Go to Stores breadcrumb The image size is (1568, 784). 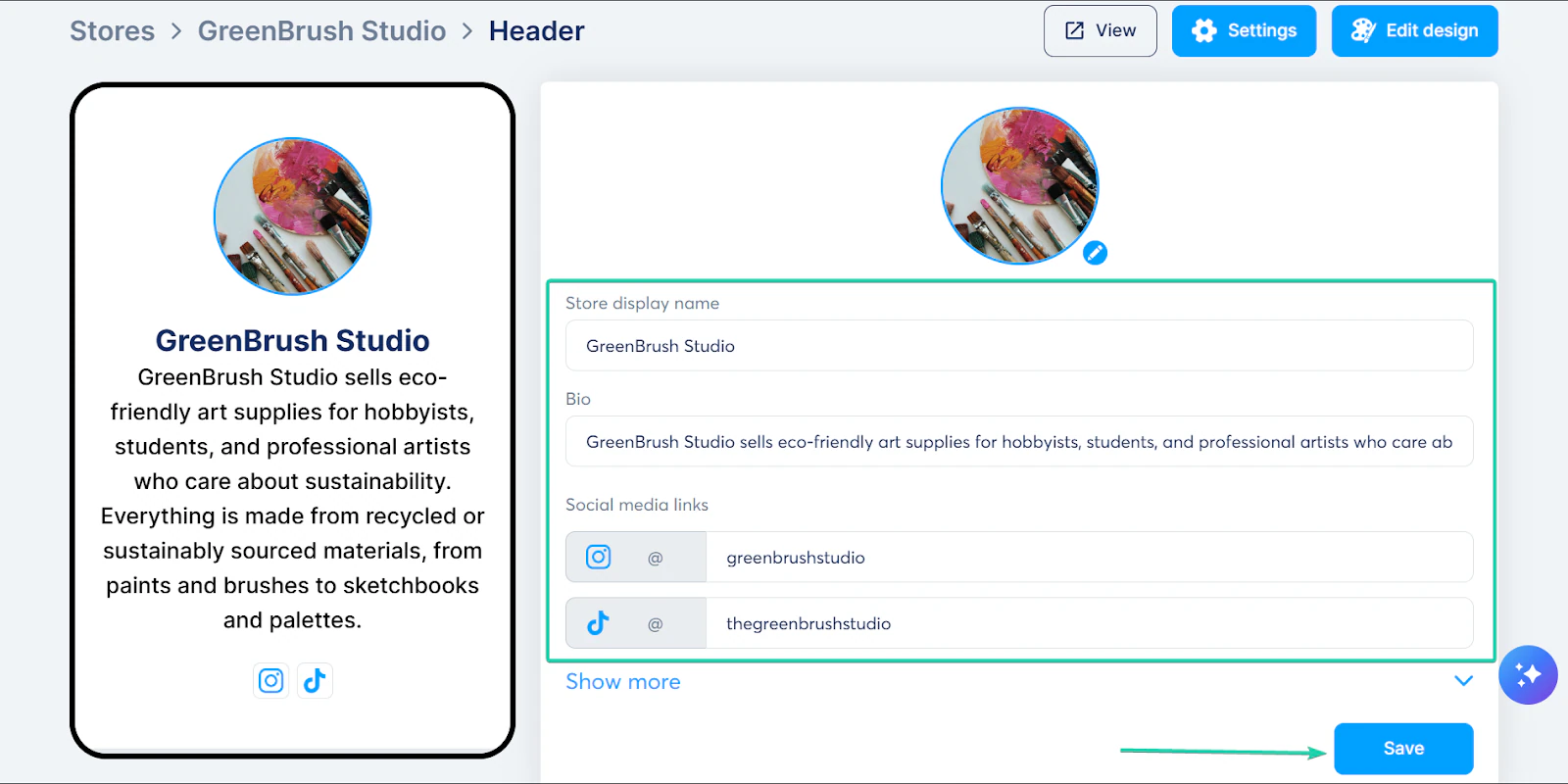pyautogui.click(x=112, y=31)
